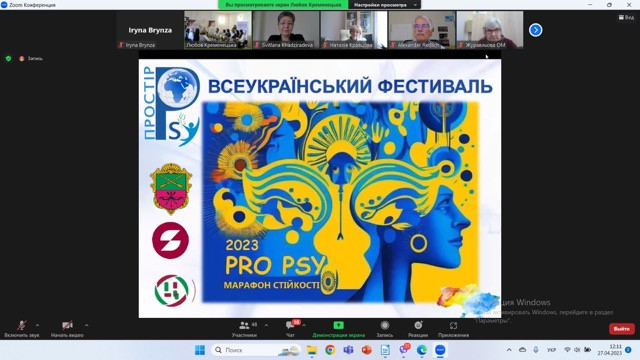Expand the arrow beside Участники

coord(267,325)
